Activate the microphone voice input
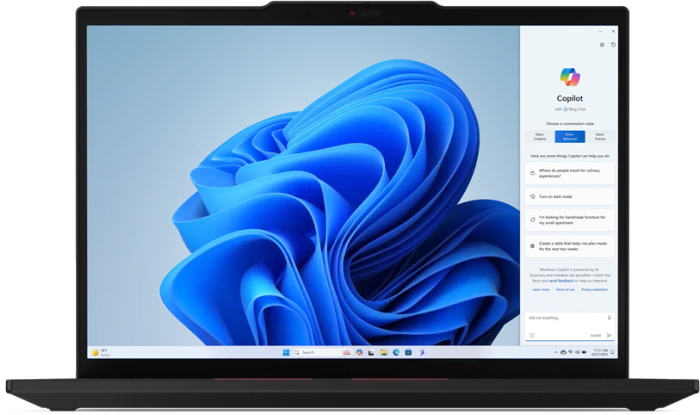 click(x=609, y=318)
